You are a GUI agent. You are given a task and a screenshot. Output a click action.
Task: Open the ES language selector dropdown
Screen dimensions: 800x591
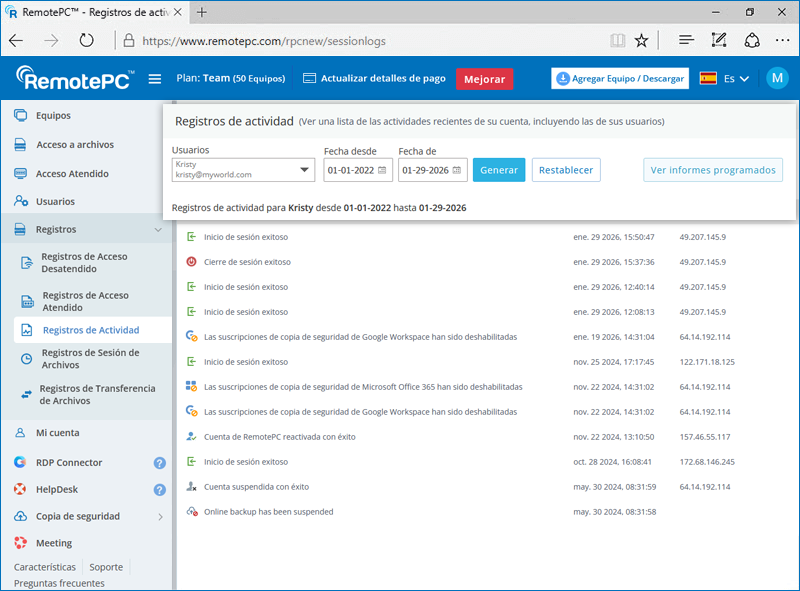click(x=725, y=79)
